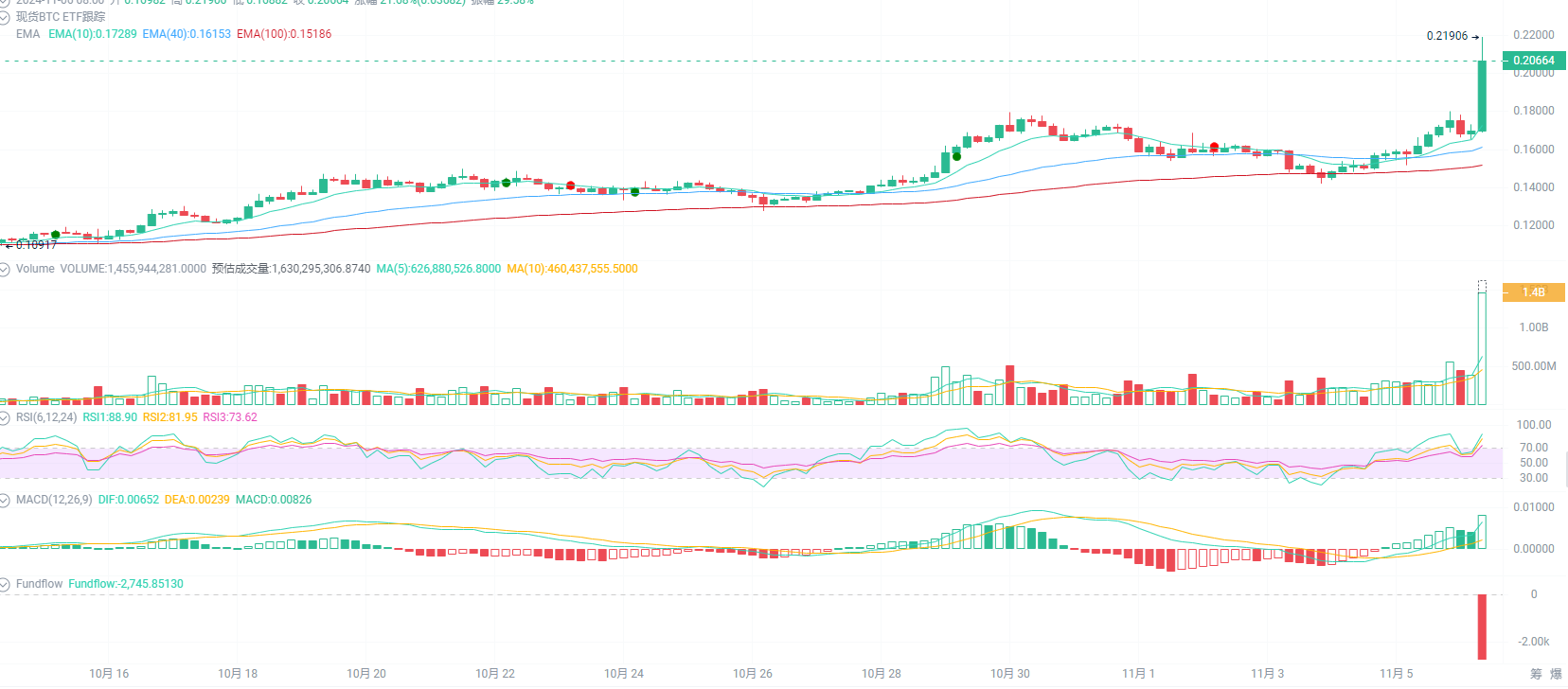Click the RSI 100.00 axis label
1568x689 pixels.
pos(1534,425)
